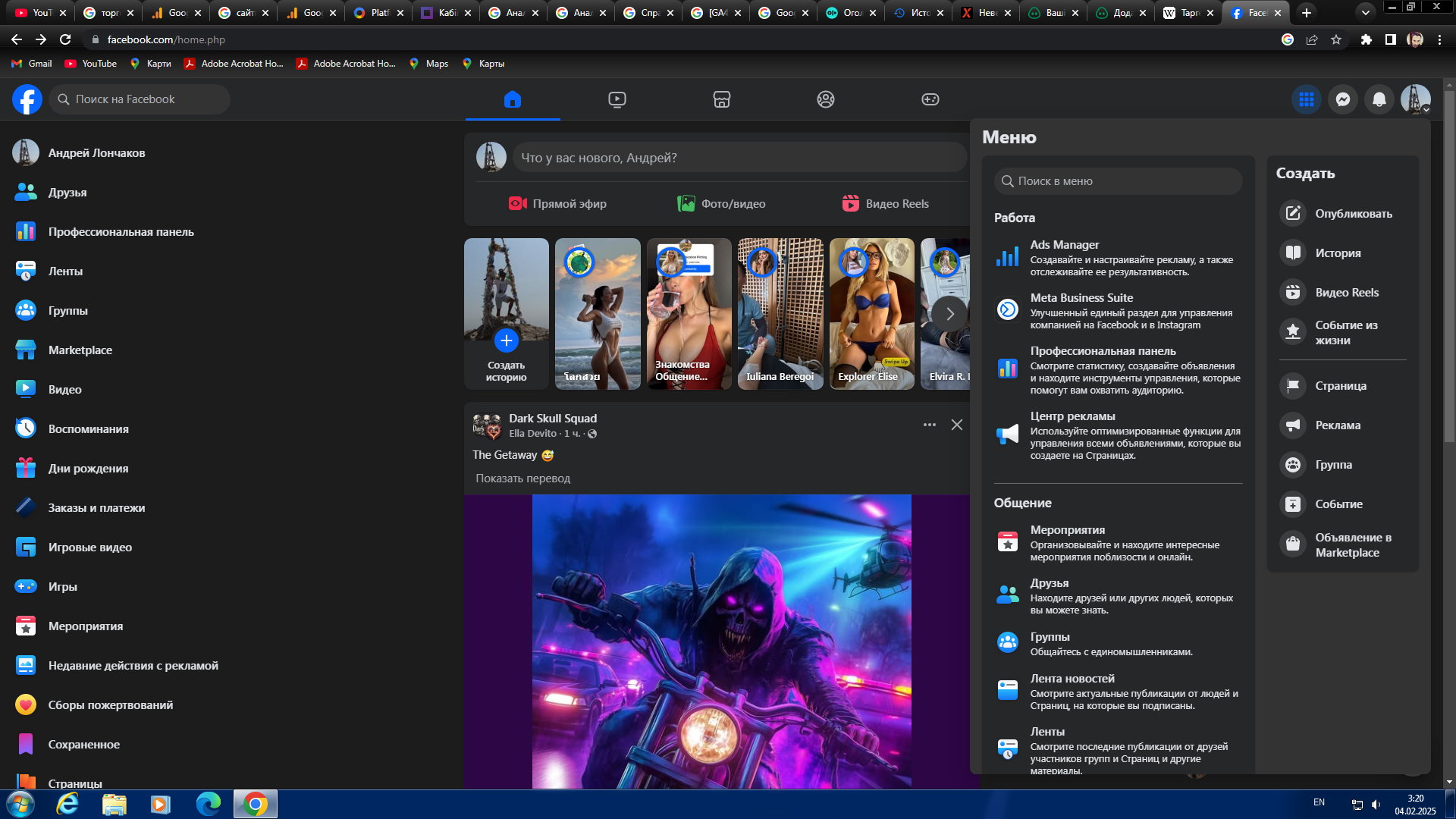Click Показать перевод link
The image size is (1456, 819).
coord(522,479)
